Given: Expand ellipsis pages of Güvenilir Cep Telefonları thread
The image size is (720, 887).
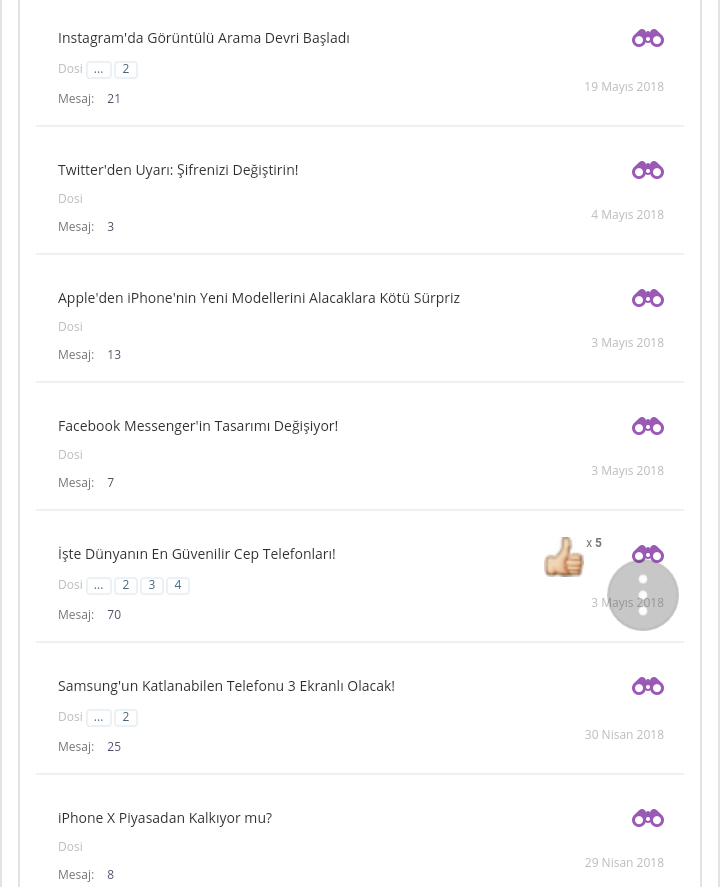Looking at the screenshot, I should click(98, 586).
